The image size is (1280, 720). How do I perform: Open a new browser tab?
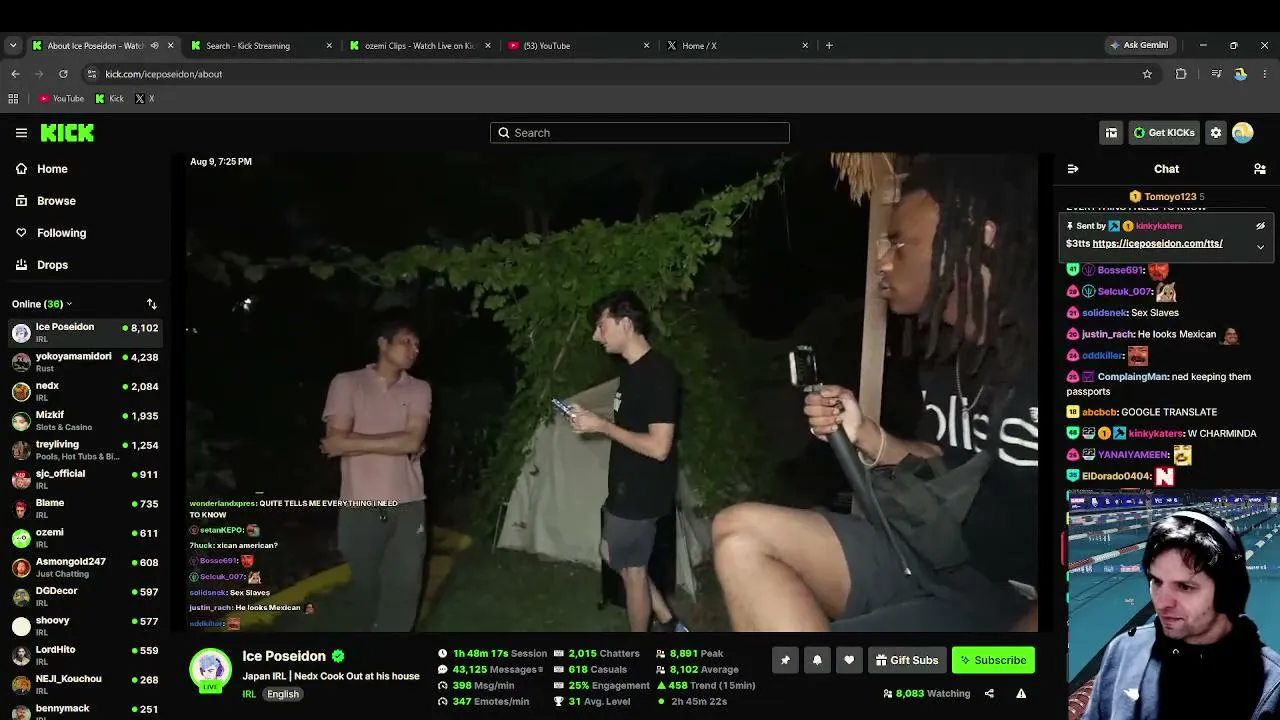829,45
